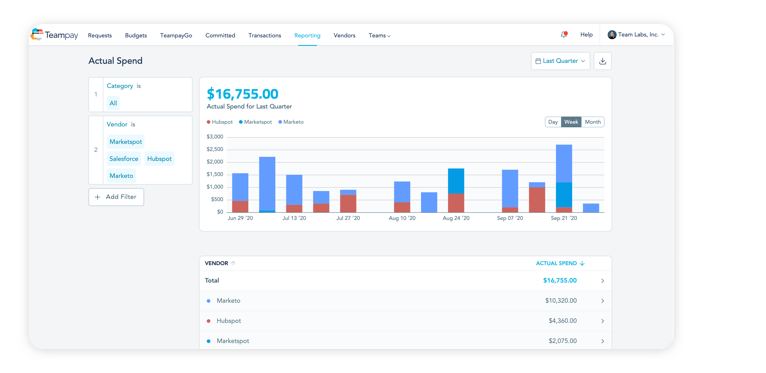Expand the Marketo row chevron
The image size is (766, 373).
[x=602, y=301]
